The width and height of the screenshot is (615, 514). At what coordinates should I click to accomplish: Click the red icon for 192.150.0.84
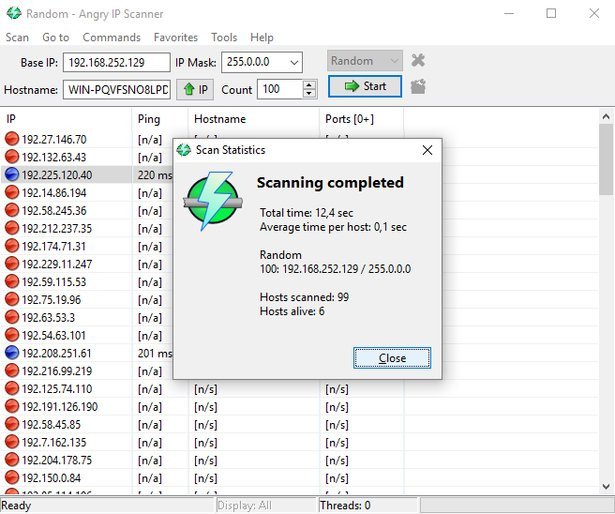point(12,478)
